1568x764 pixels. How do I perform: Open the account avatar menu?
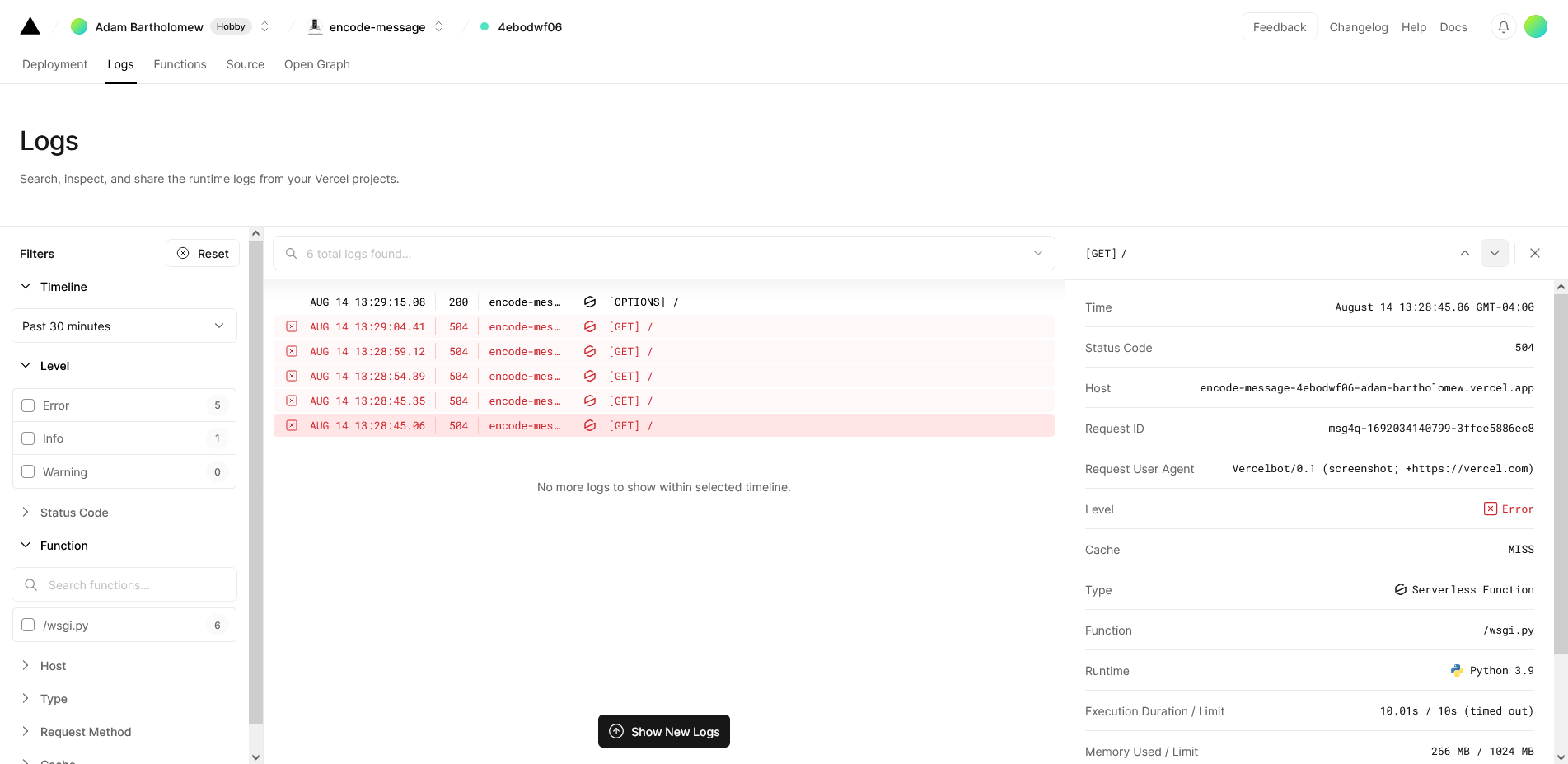pos(1536,26)
